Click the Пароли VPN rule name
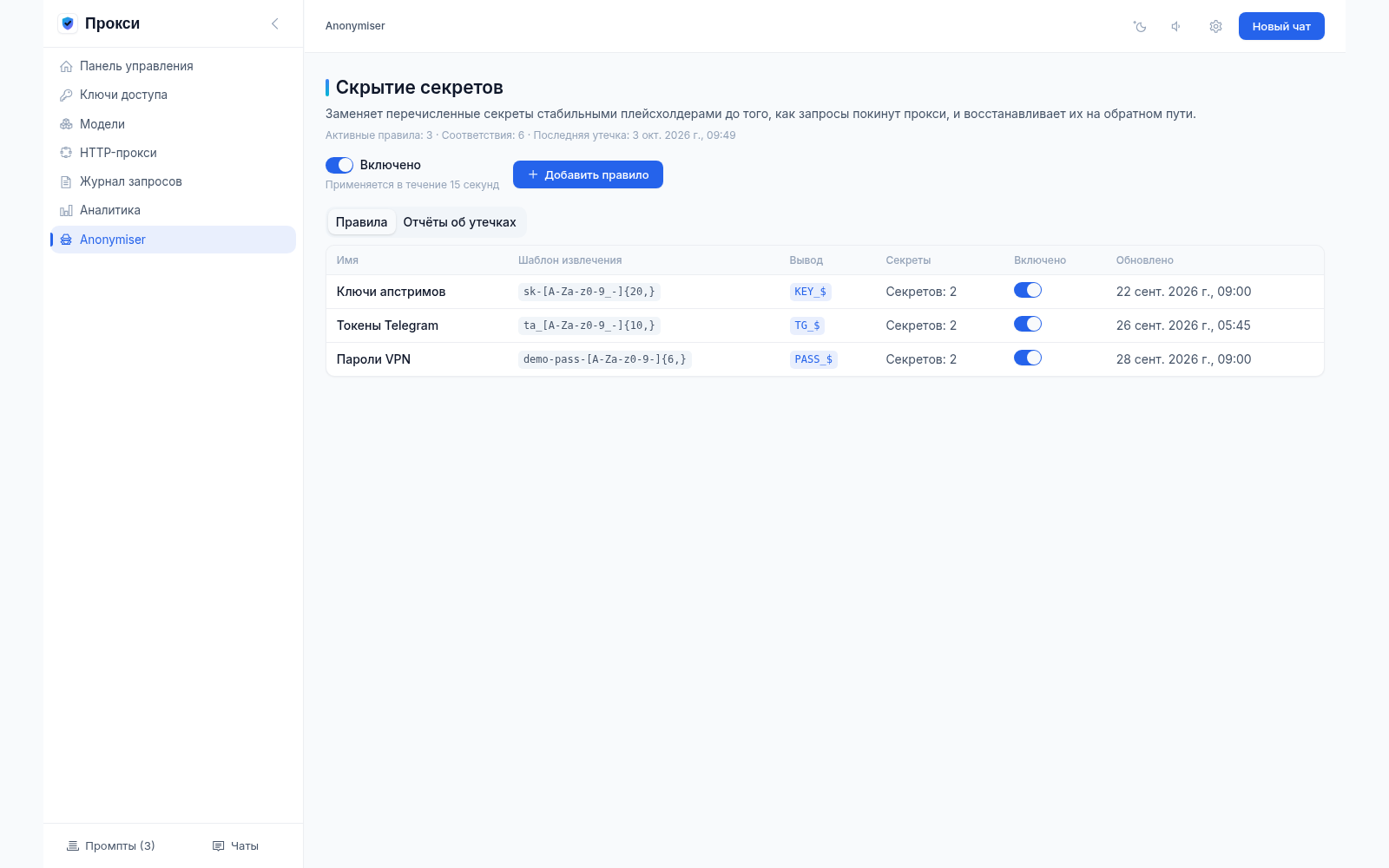 pos(373,359)
